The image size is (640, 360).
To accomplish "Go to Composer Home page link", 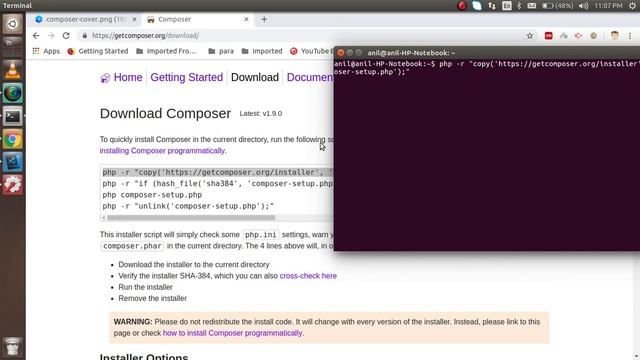I will [x=121, y=78].
